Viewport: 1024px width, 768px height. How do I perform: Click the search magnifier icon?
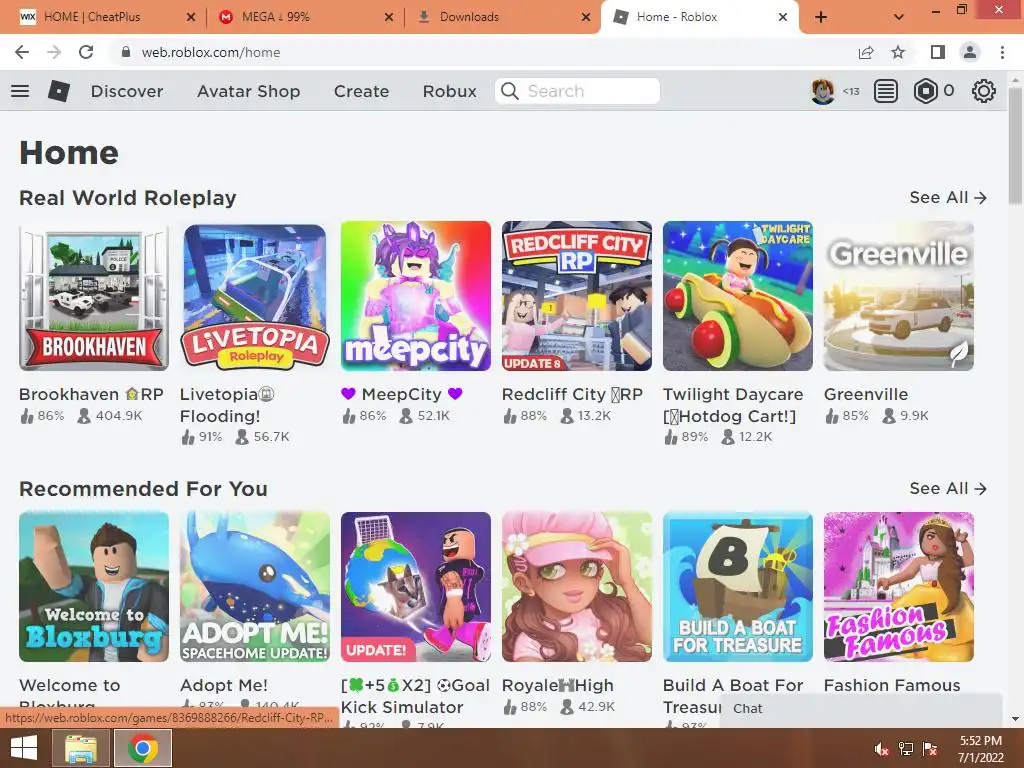click(509, 91)
